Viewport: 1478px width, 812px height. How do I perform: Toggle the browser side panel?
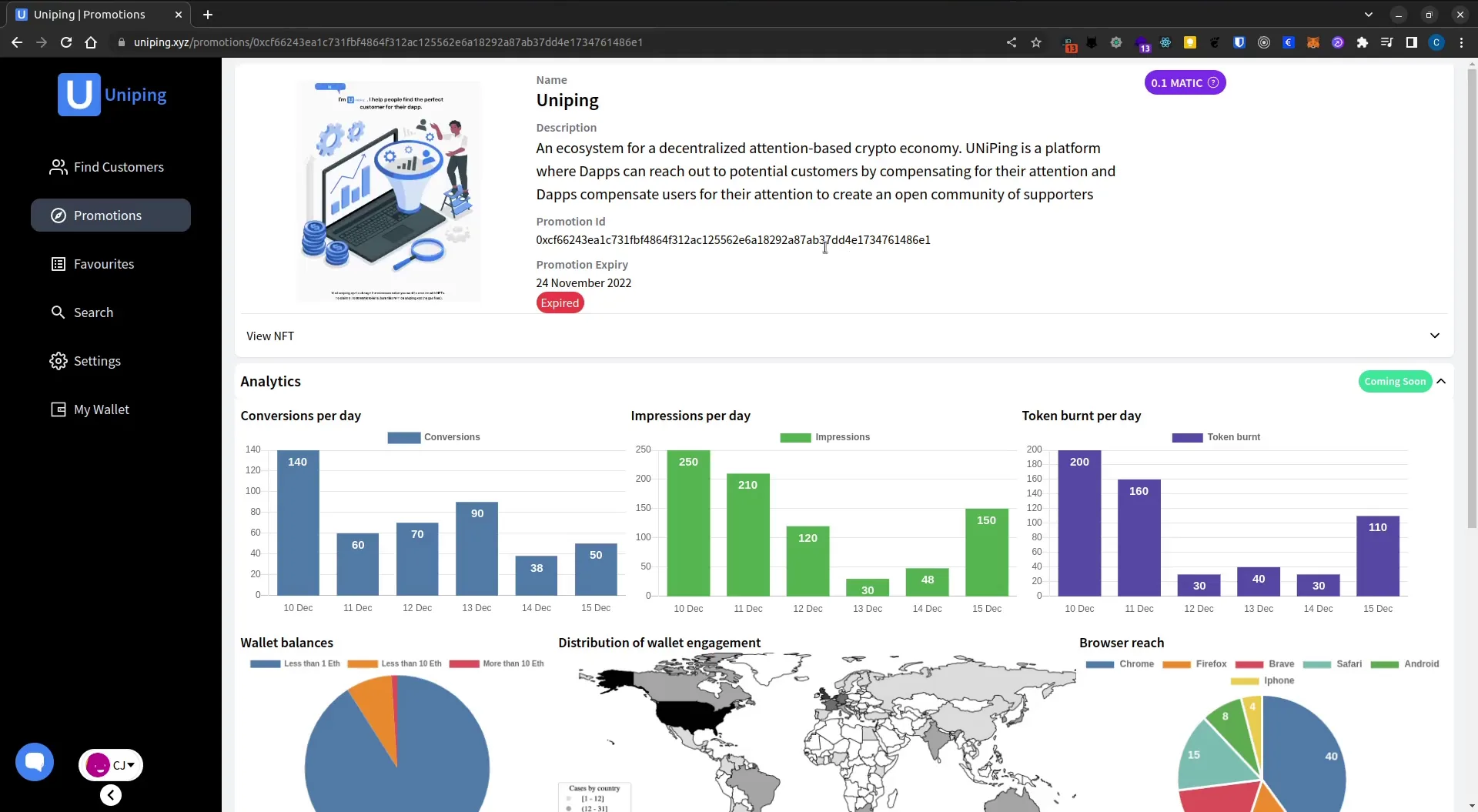click(x=1412, y=42)
